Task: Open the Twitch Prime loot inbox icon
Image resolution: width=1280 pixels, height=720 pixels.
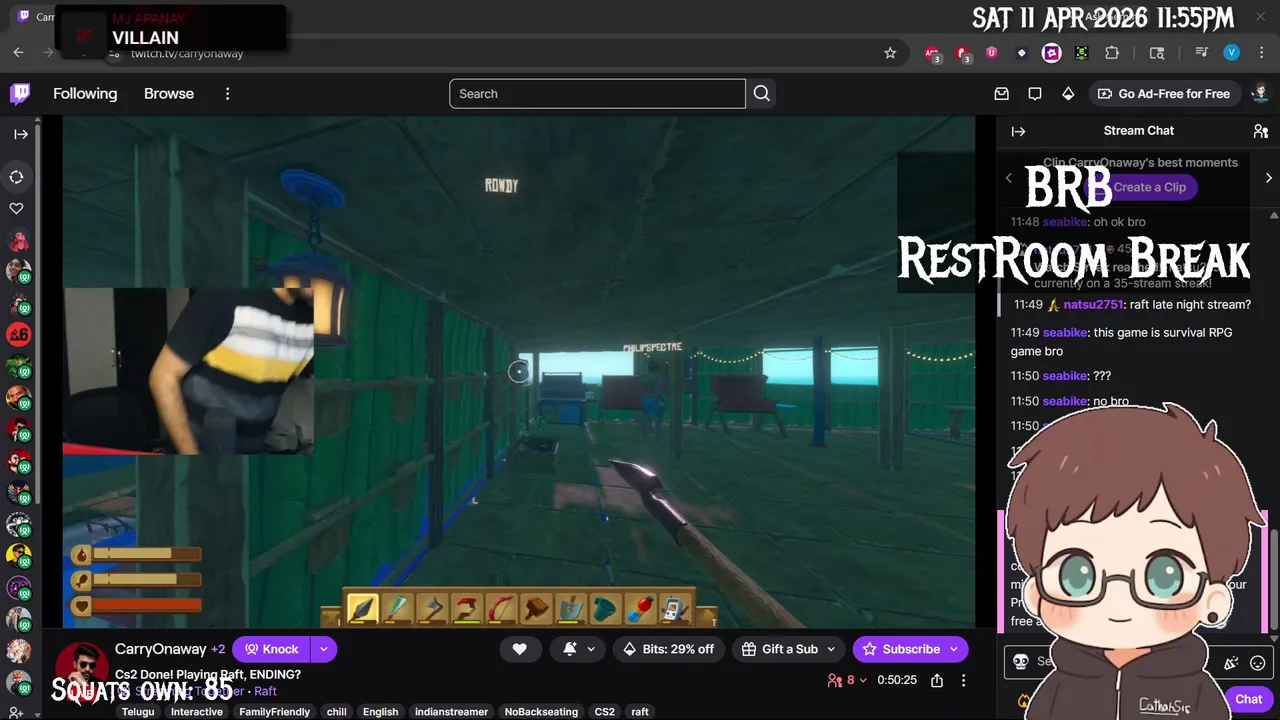Action: click(x=1001, y=94)
